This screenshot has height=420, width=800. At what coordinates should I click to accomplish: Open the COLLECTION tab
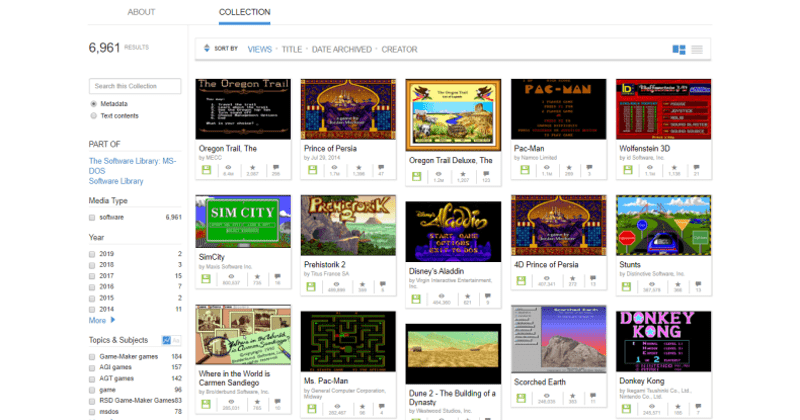(x=244, y=12)
